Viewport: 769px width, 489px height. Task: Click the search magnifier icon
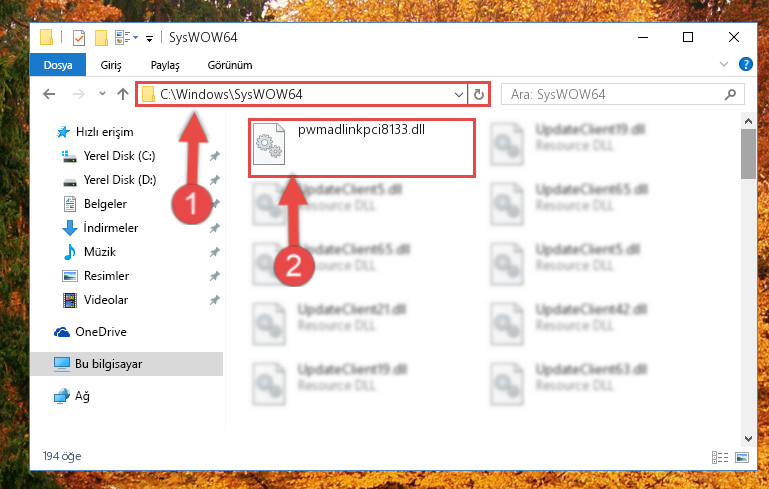(730, 94)
